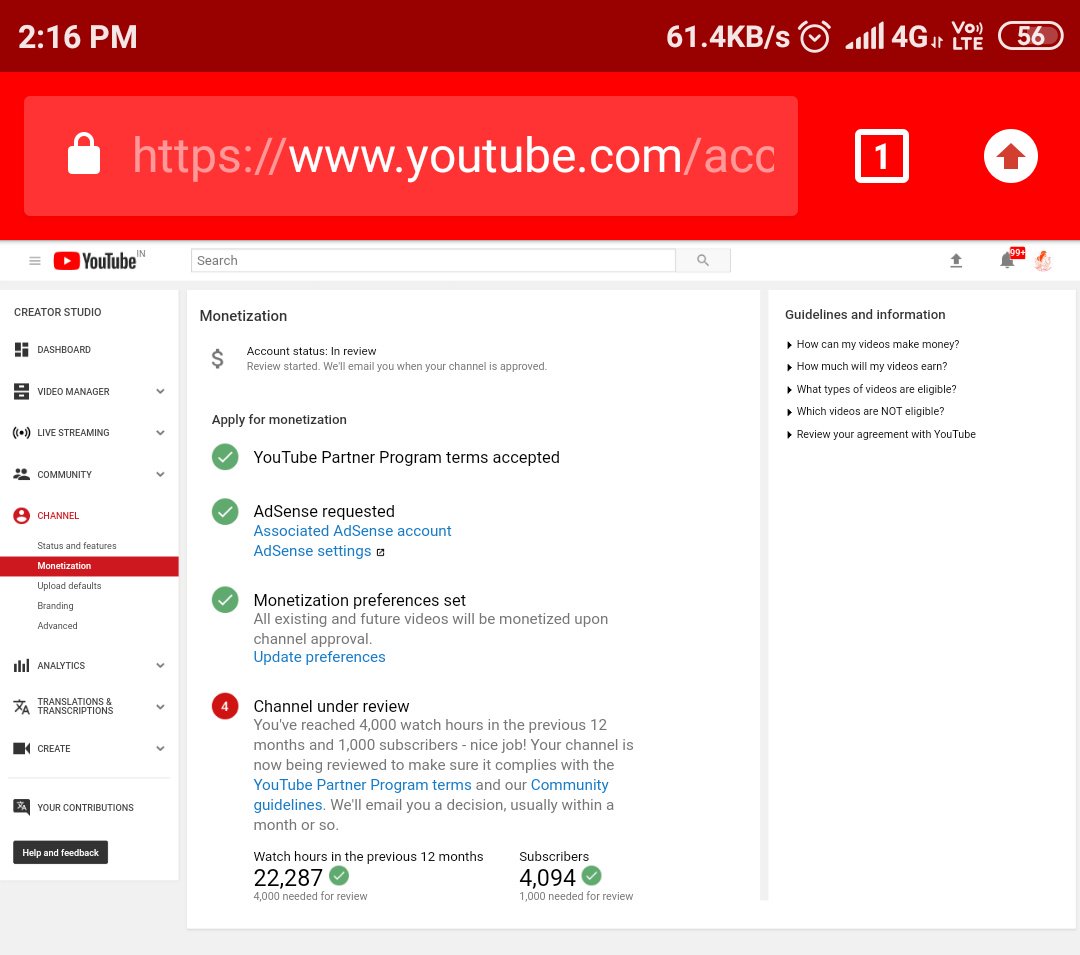Click the 4,094 subscribers value
Viewport: 1080px width, 955px height.
point(547,877)
